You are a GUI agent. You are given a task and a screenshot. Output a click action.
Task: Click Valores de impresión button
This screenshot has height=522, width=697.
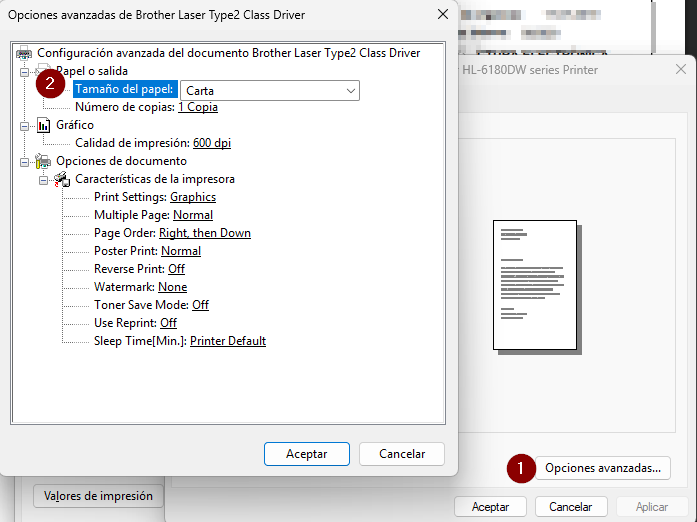pos(98,496)
